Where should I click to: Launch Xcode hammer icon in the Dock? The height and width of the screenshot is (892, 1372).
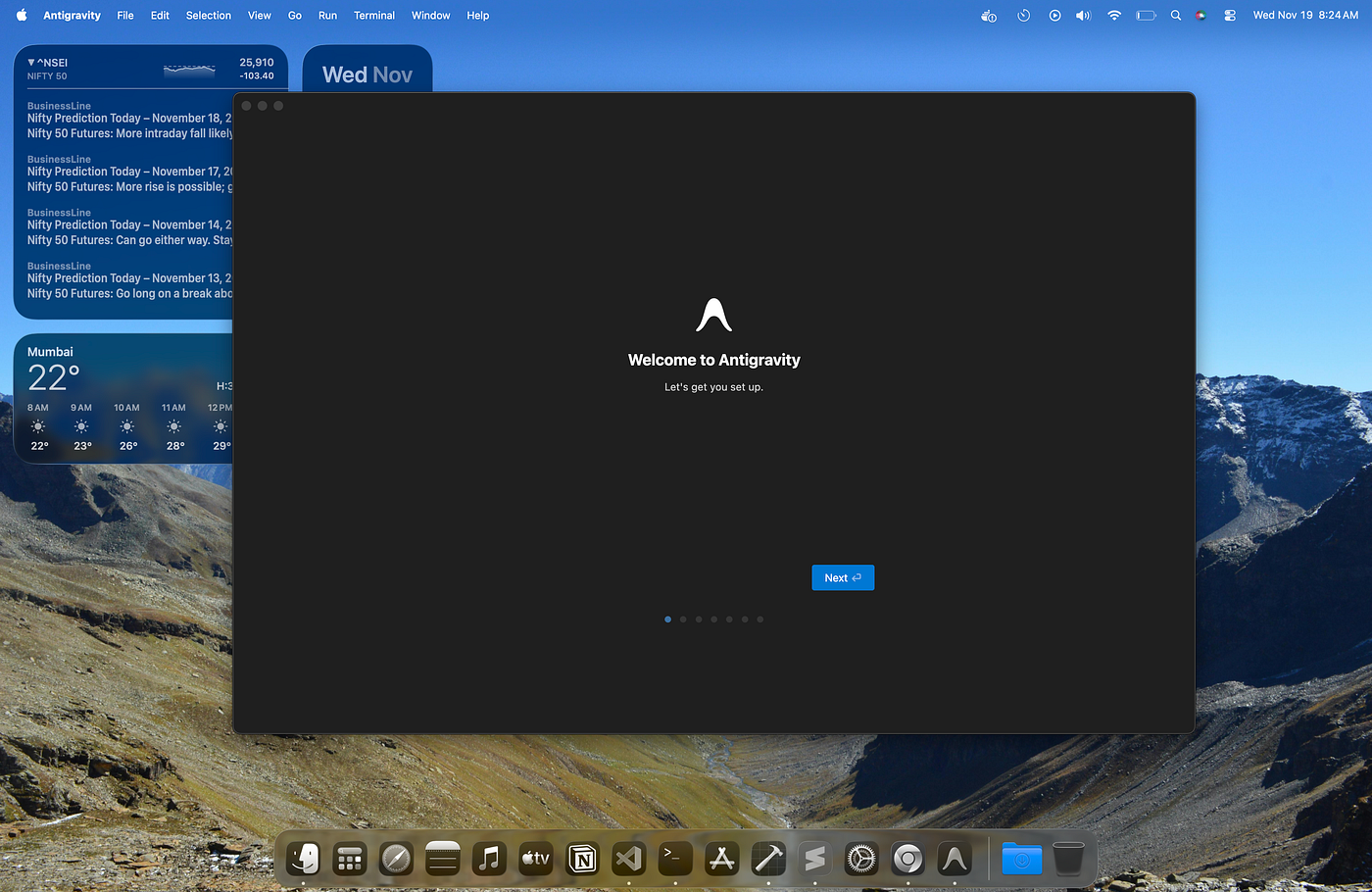[768, 859]
